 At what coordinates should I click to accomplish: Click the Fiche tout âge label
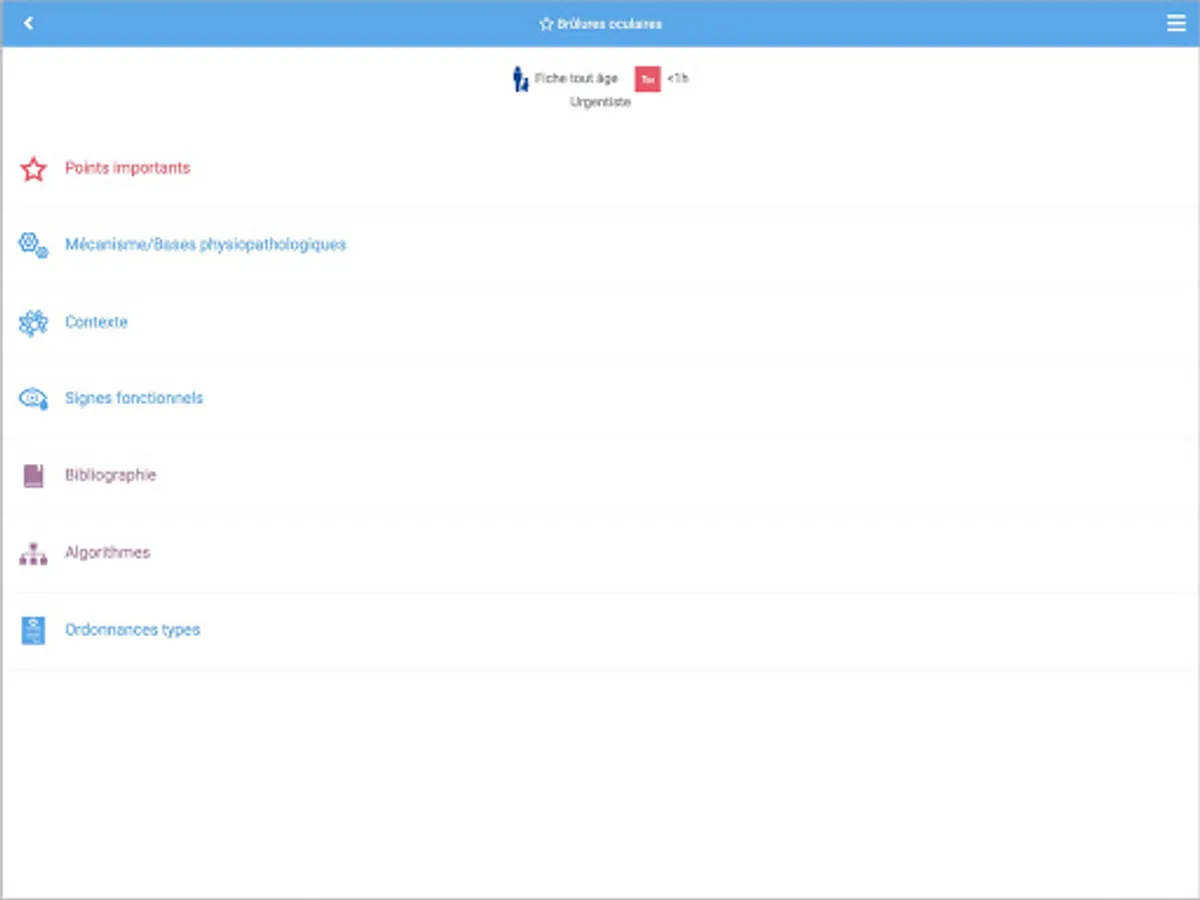pyautogui.click(x=576, y=78)
